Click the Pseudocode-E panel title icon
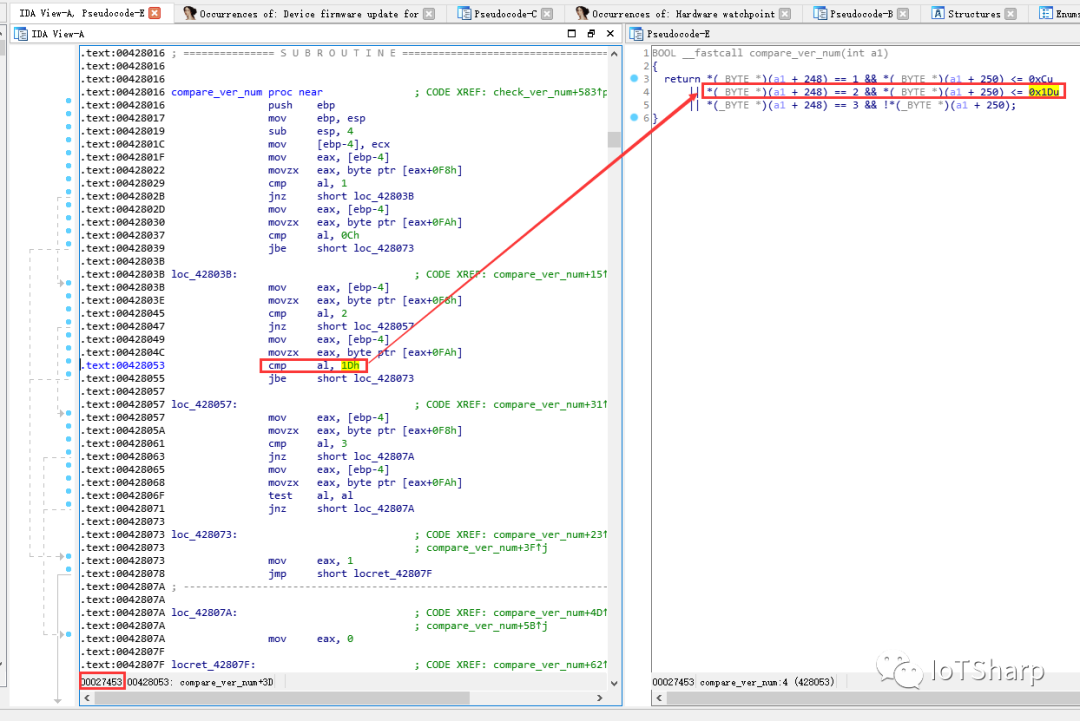The width and height of the screenshot is (1080, 721). pos(637,33)
